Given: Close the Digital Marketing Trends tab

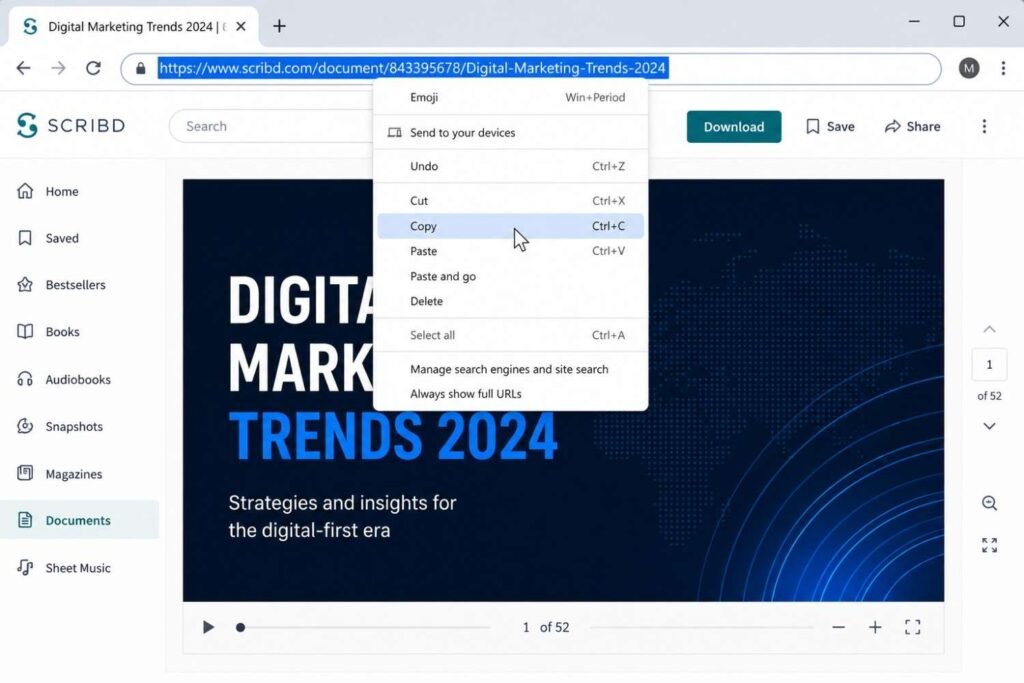Looking at the screenshot, I should point(241,26).
